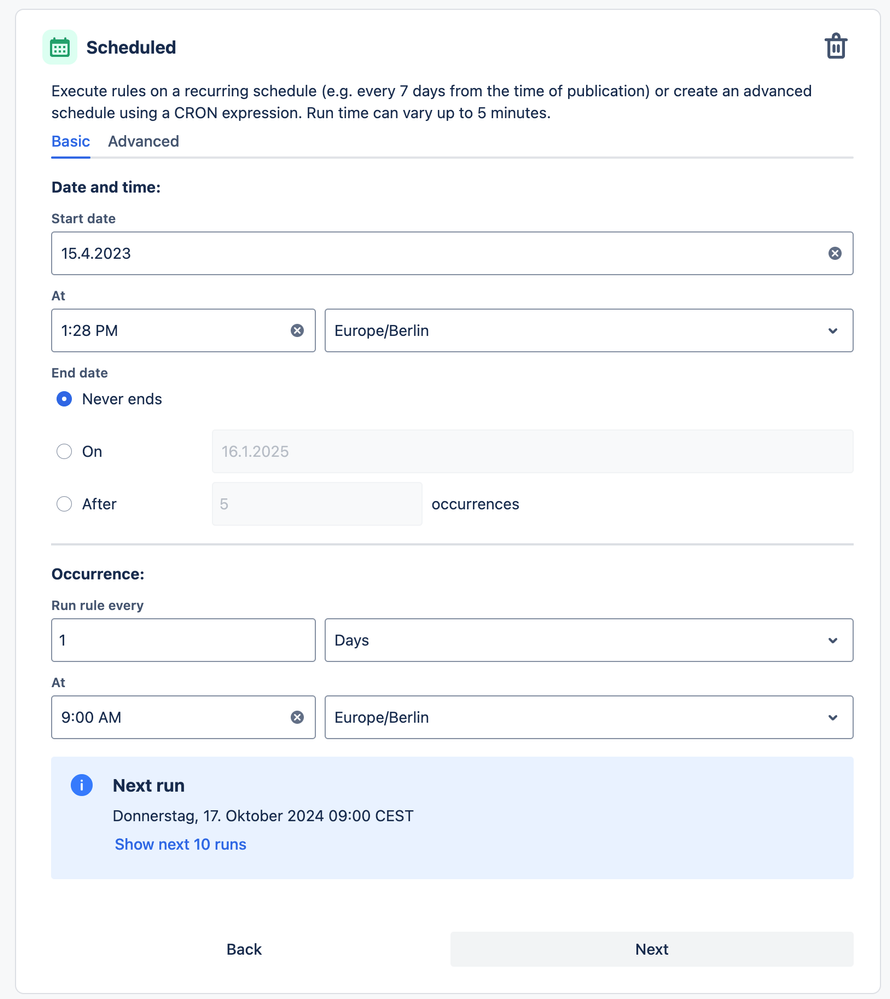Go Back to the previous step
This screenshot has width=890, height=999.
click(x=244, y=950)
